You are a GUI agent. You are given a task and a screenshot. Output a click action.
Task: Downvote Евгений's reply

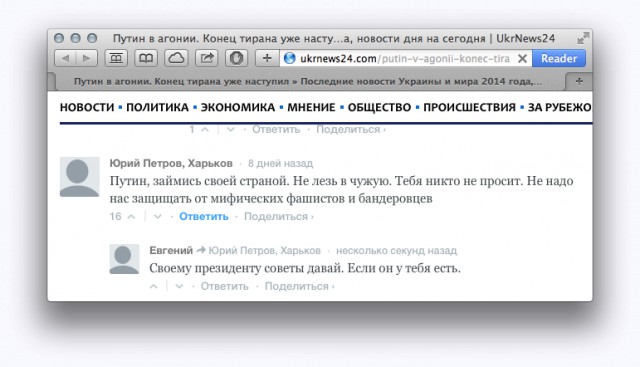pyautogui.click(x=179, y=287)
